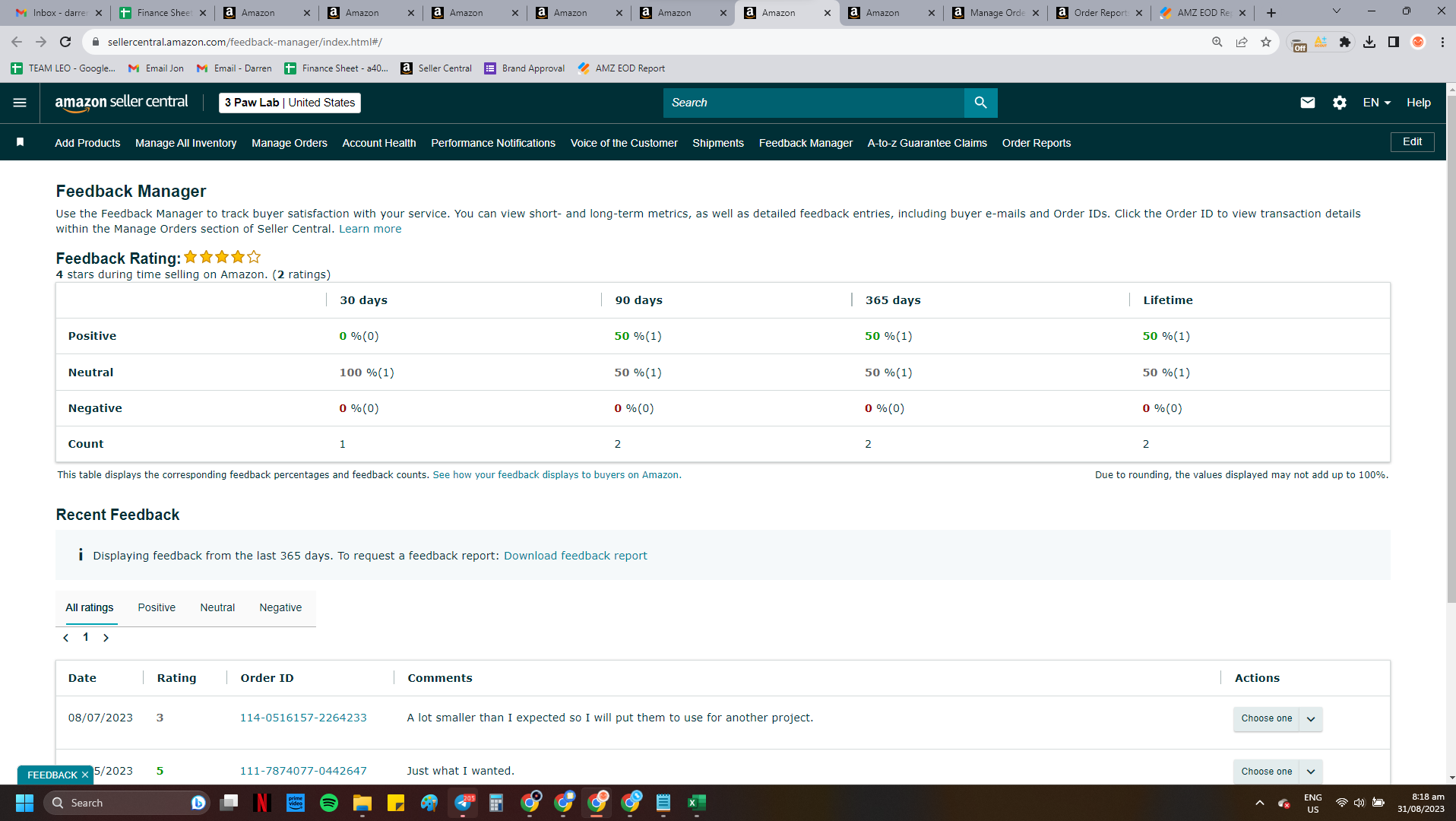Click the Learn more link
Image resolution: width=1456 pixels, height=821 pixels.
coord(370,229)
